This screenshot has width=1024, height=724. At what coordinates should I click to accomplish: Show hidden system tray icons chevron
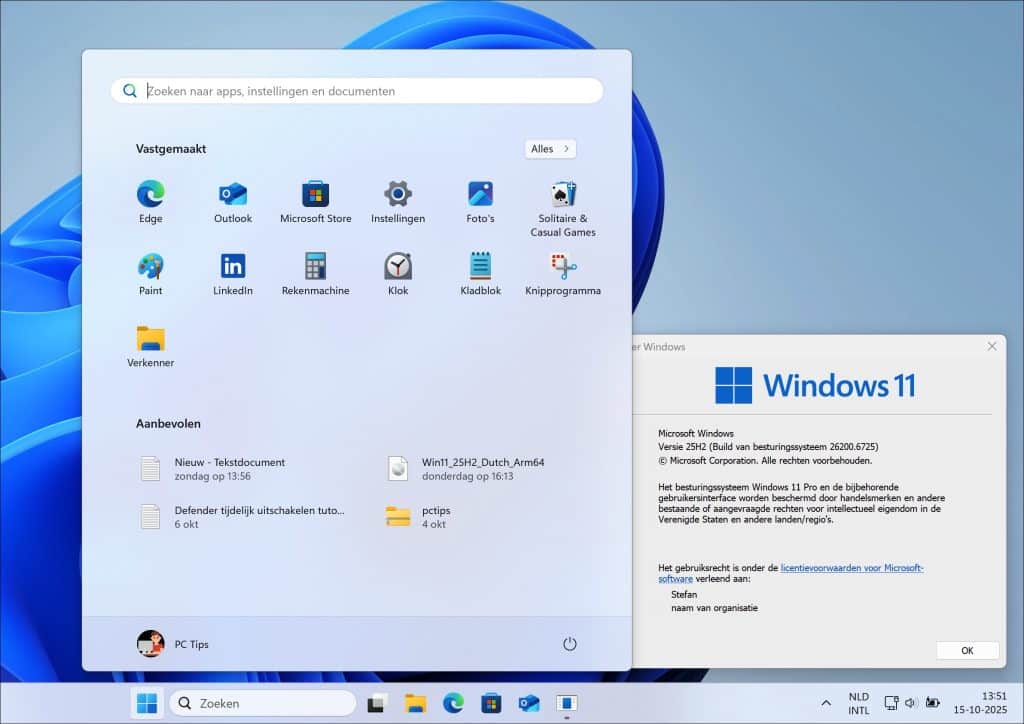point(826,703)
